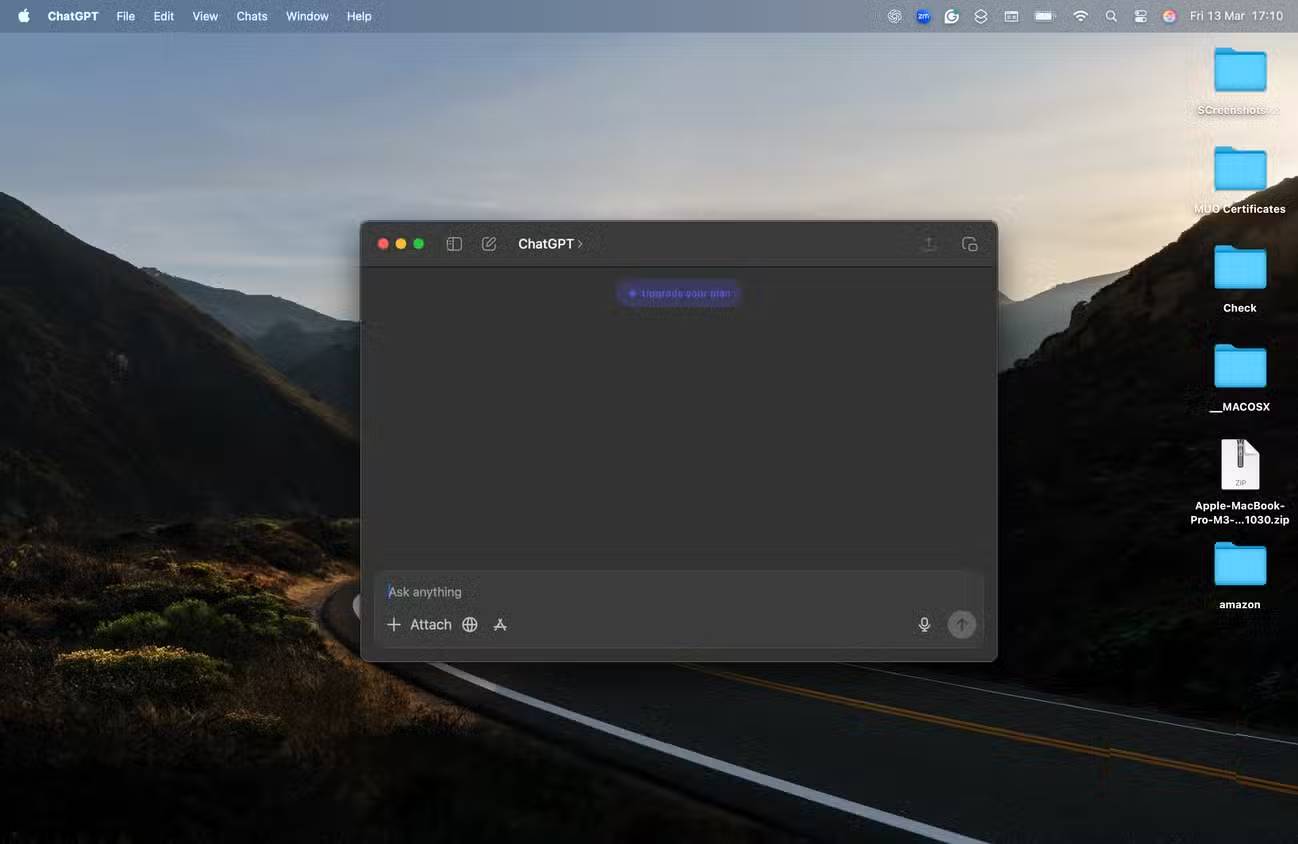Open Spotlight search
The image size is (1298, 844).
[1111, 16]
